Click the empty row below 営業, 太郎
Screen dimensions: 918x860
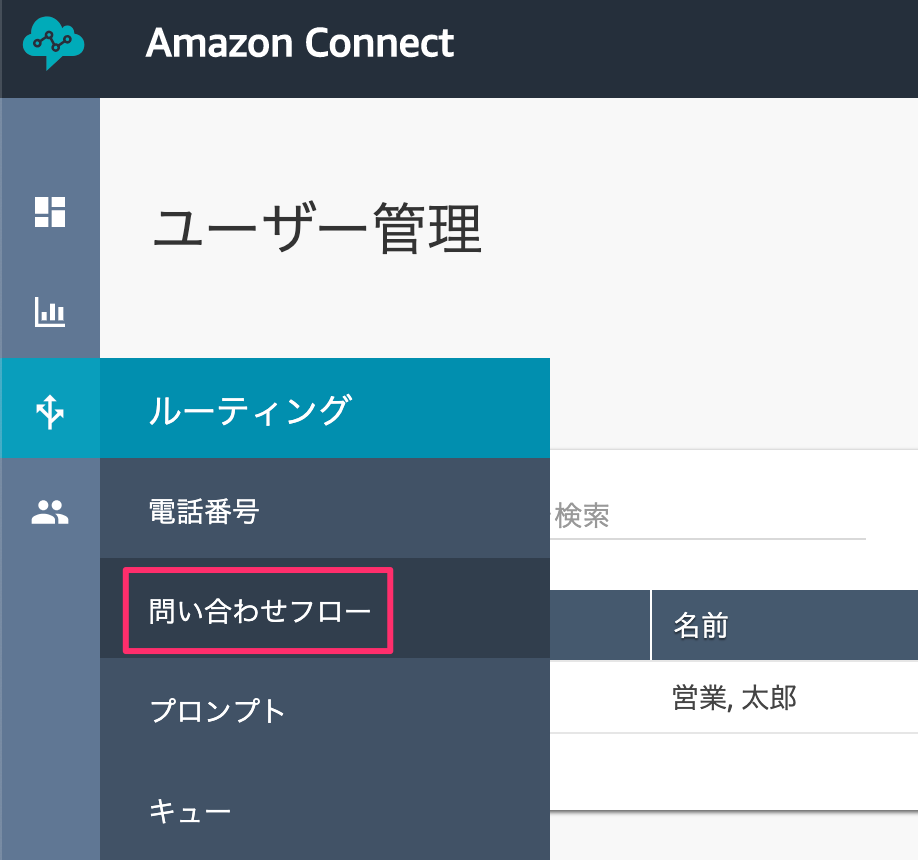point(734,771)
